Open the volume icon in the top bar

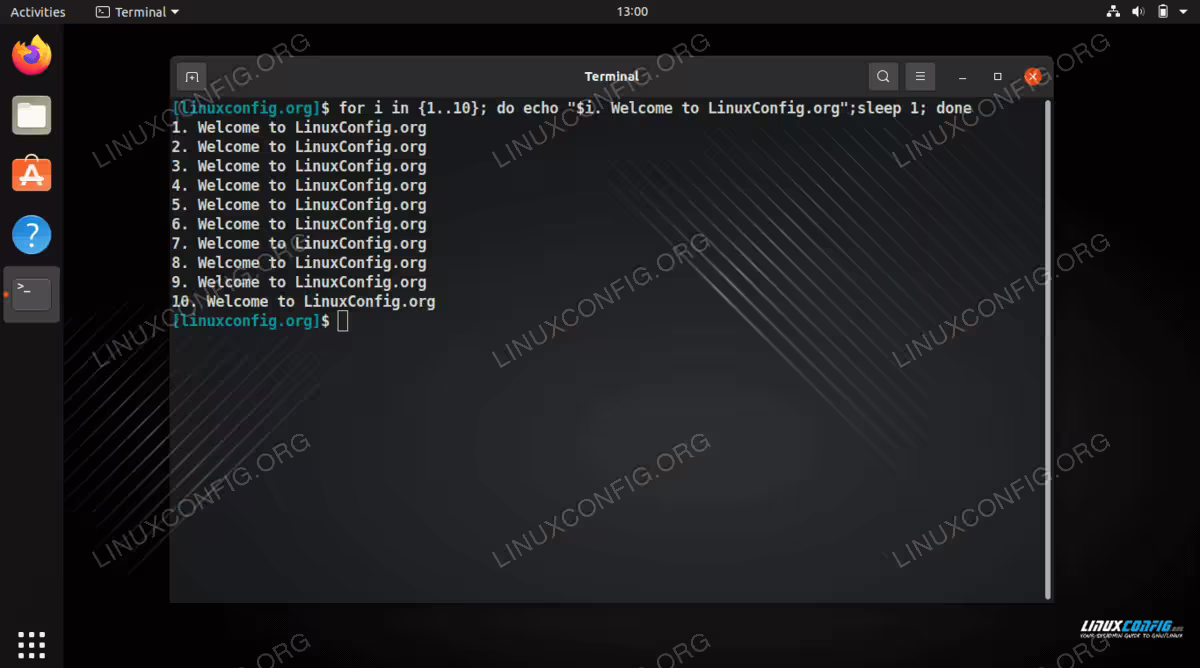point(1138,12)
